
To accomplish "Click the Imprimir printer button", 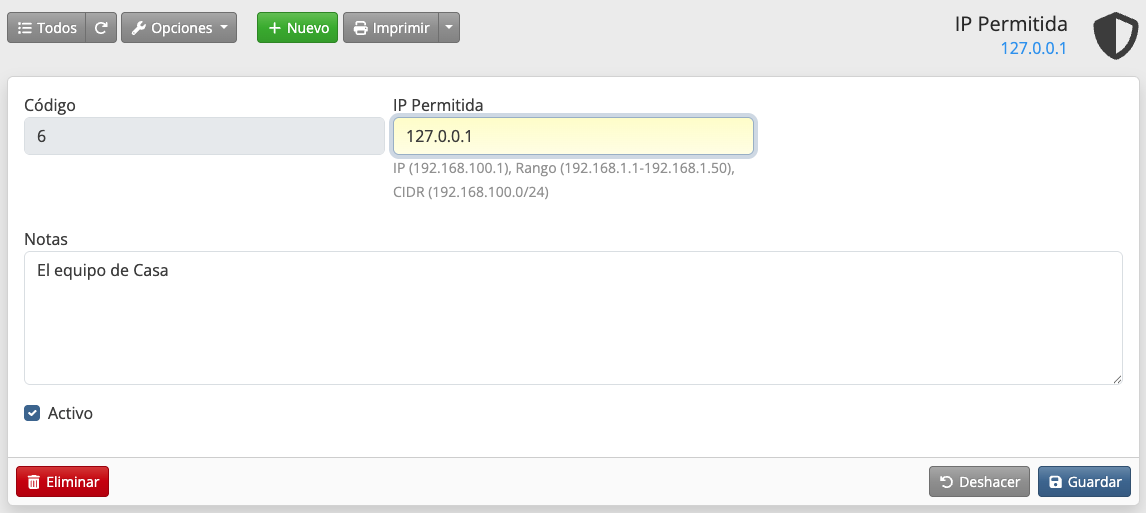I will [x=391, y=28].
